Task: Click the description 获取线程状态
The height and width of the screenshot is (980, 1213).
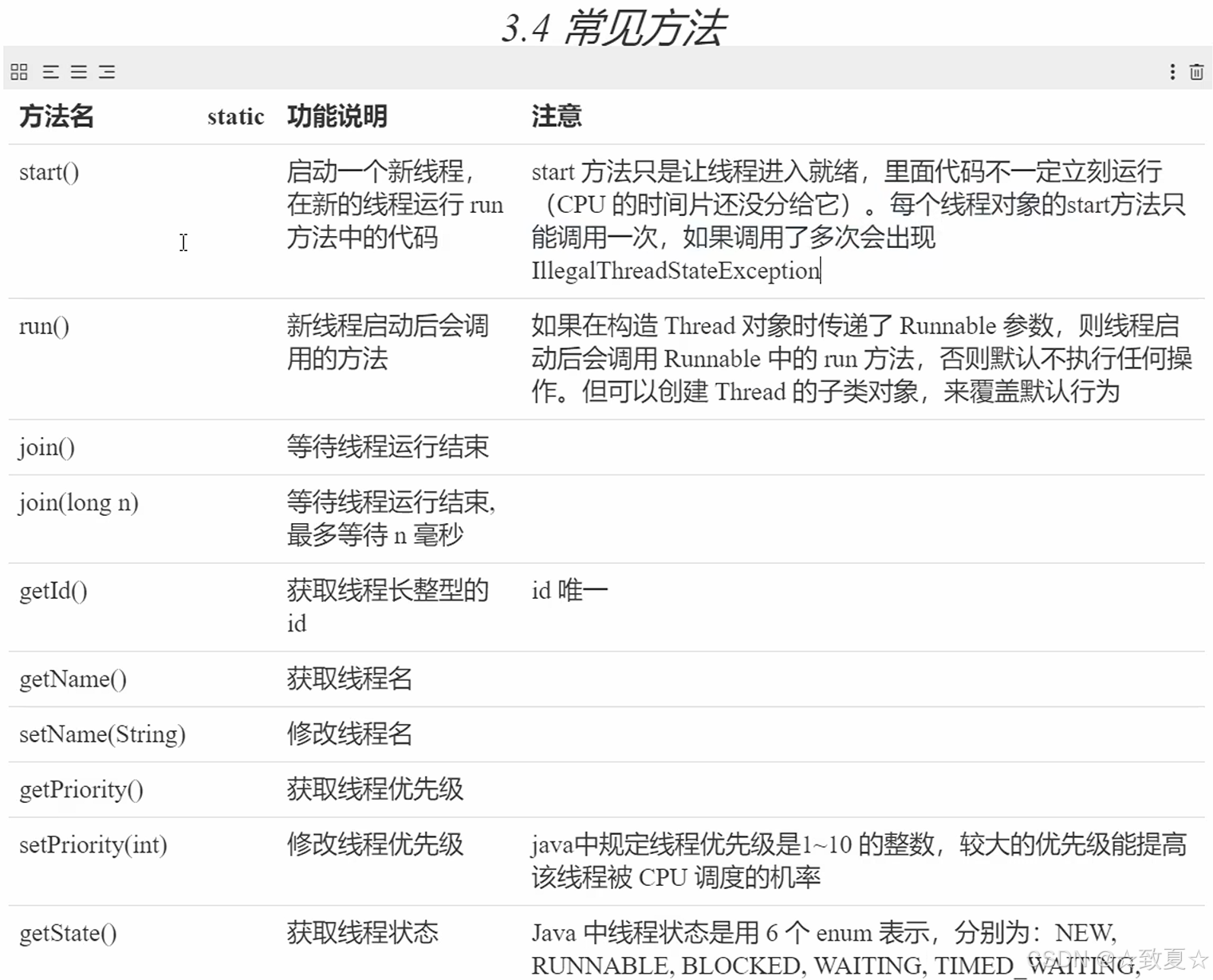Action: 362,933
